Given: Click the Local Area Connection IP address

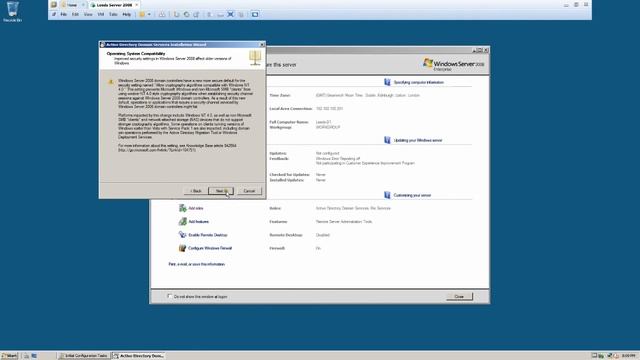Looking at the screenshot, I should pos(329,109).
